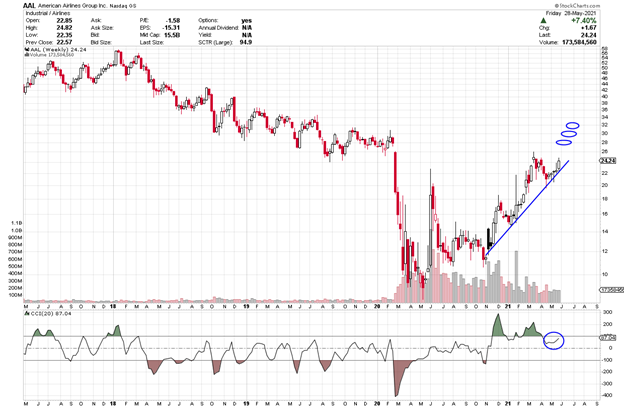
Task: Click the 24.24 last price tag on the price axis
Action: point(608,161)
